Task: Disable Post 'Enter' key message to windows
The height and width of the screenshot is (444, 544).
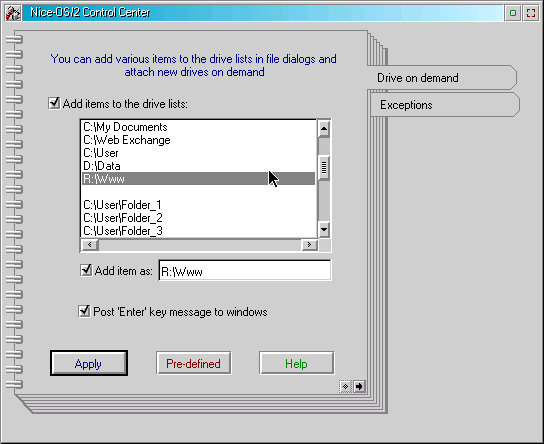Action: tap(84, 311)
